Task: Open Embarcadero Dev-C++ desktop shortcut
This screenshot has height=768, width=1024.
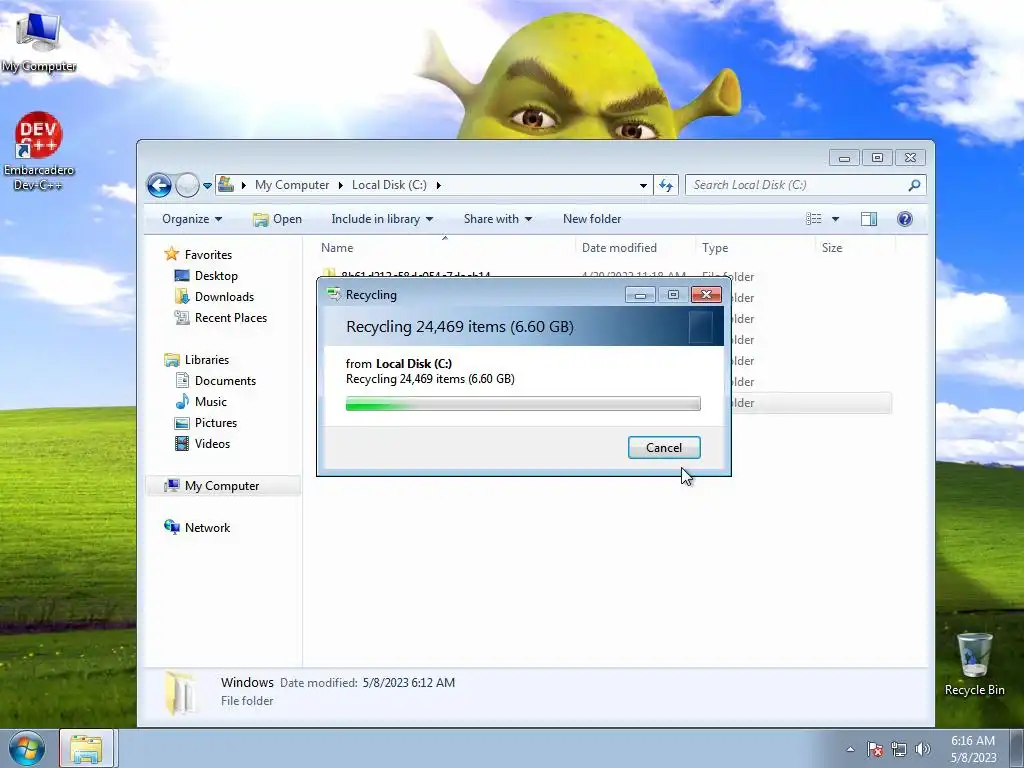Action: (39, 152)
